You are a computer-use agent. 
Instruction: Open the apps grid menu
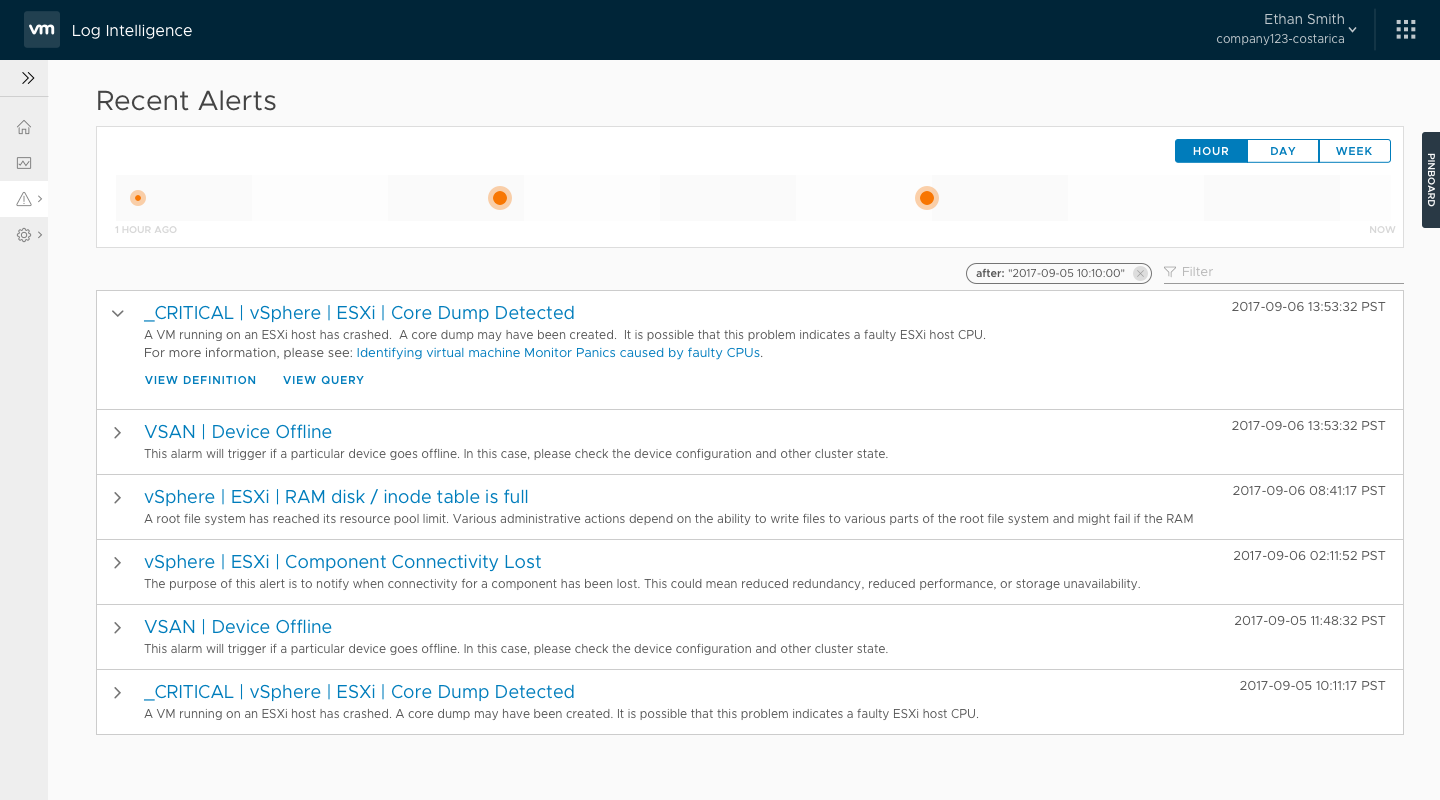[x=1406, y=30]
